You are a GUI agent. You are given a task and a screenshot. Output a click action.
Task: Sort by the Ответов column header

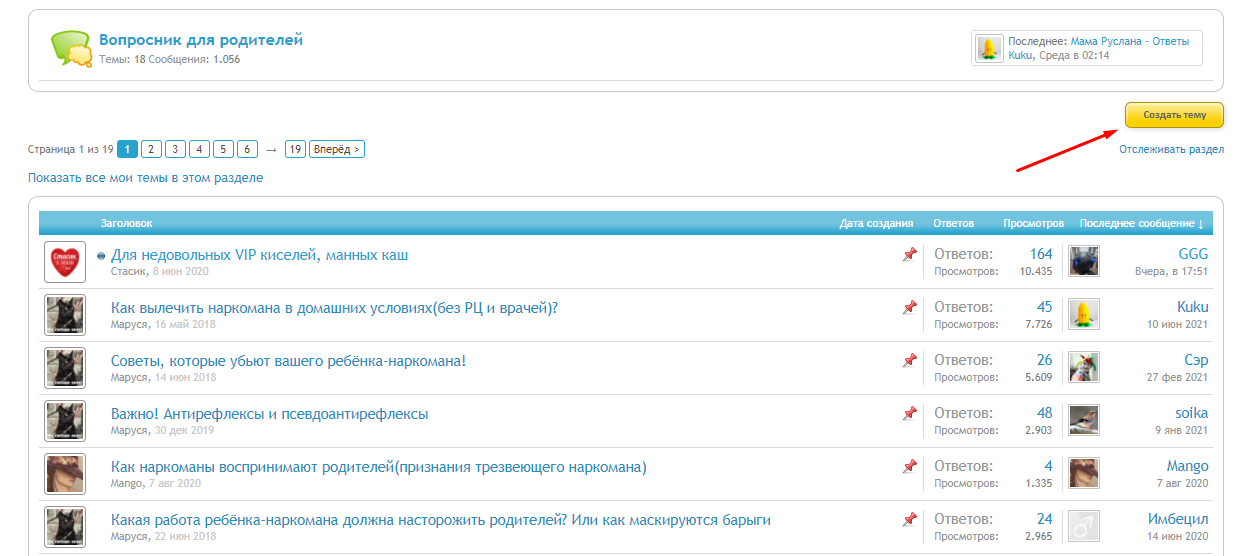click(953, 223)
